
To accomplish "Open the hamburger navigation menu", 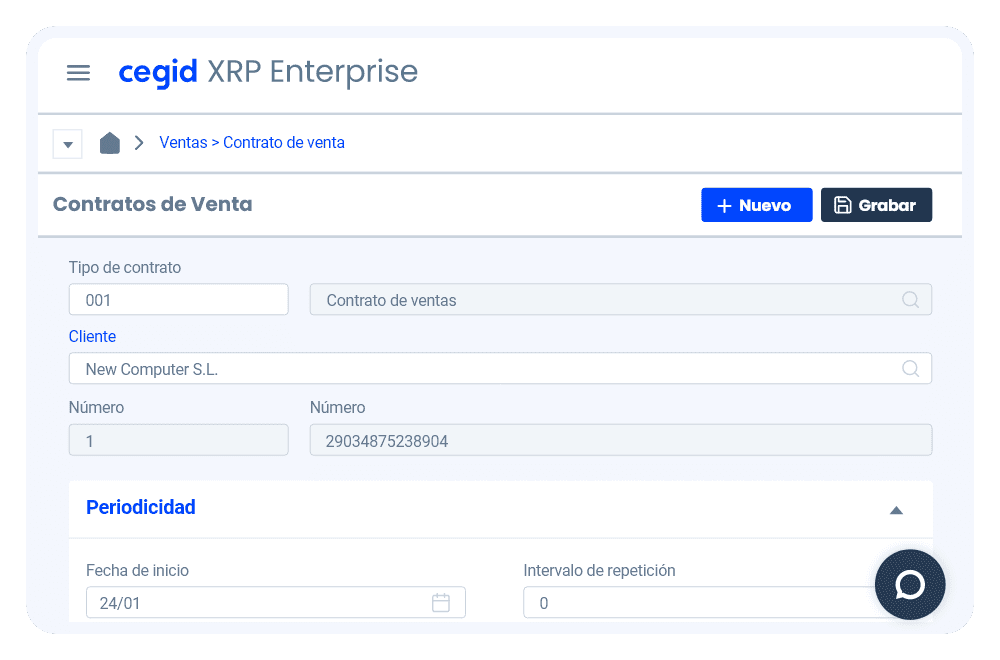I will 78,73.
